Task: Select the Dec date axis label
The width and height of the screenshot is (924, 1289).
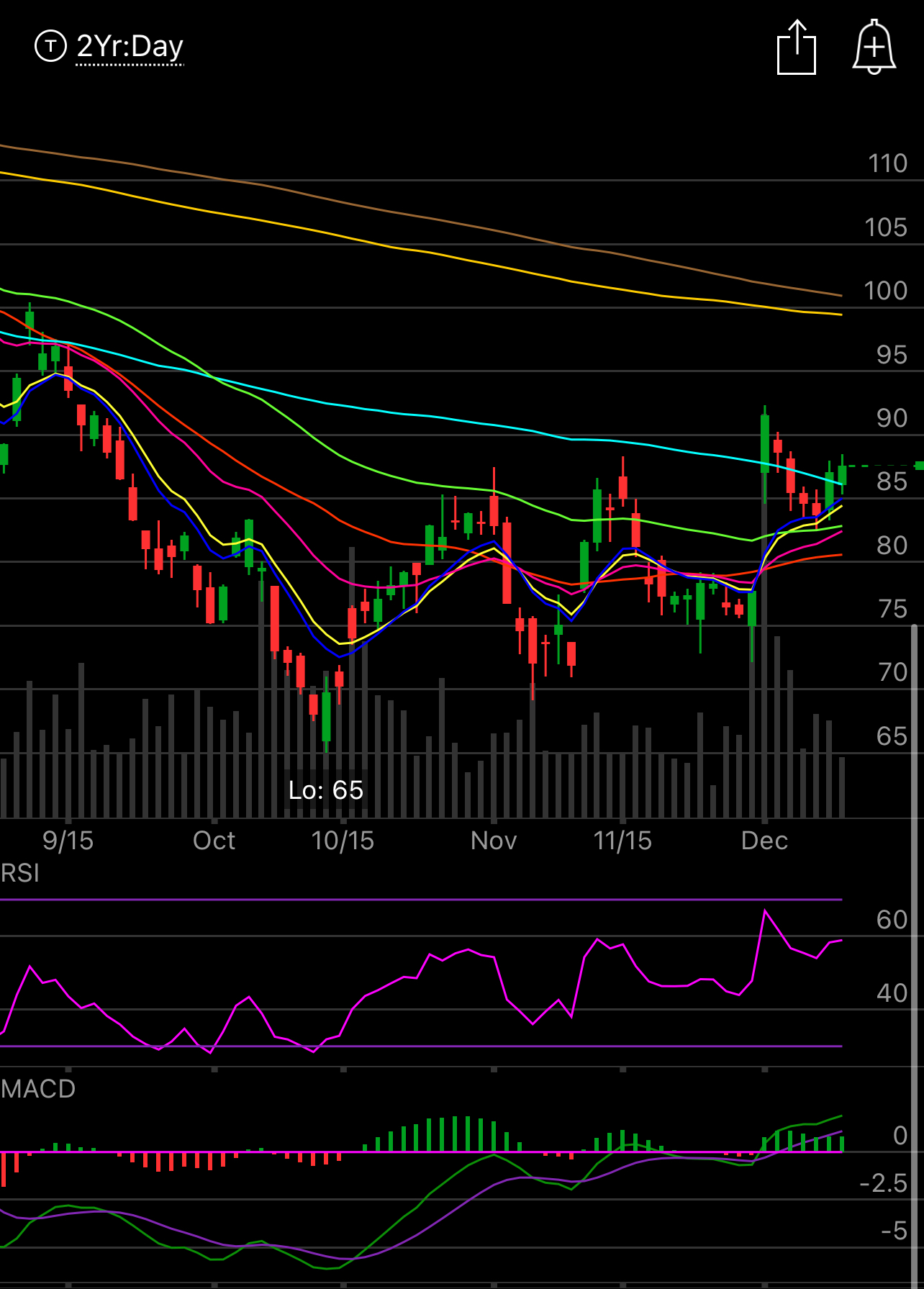Action: [764, 840]
